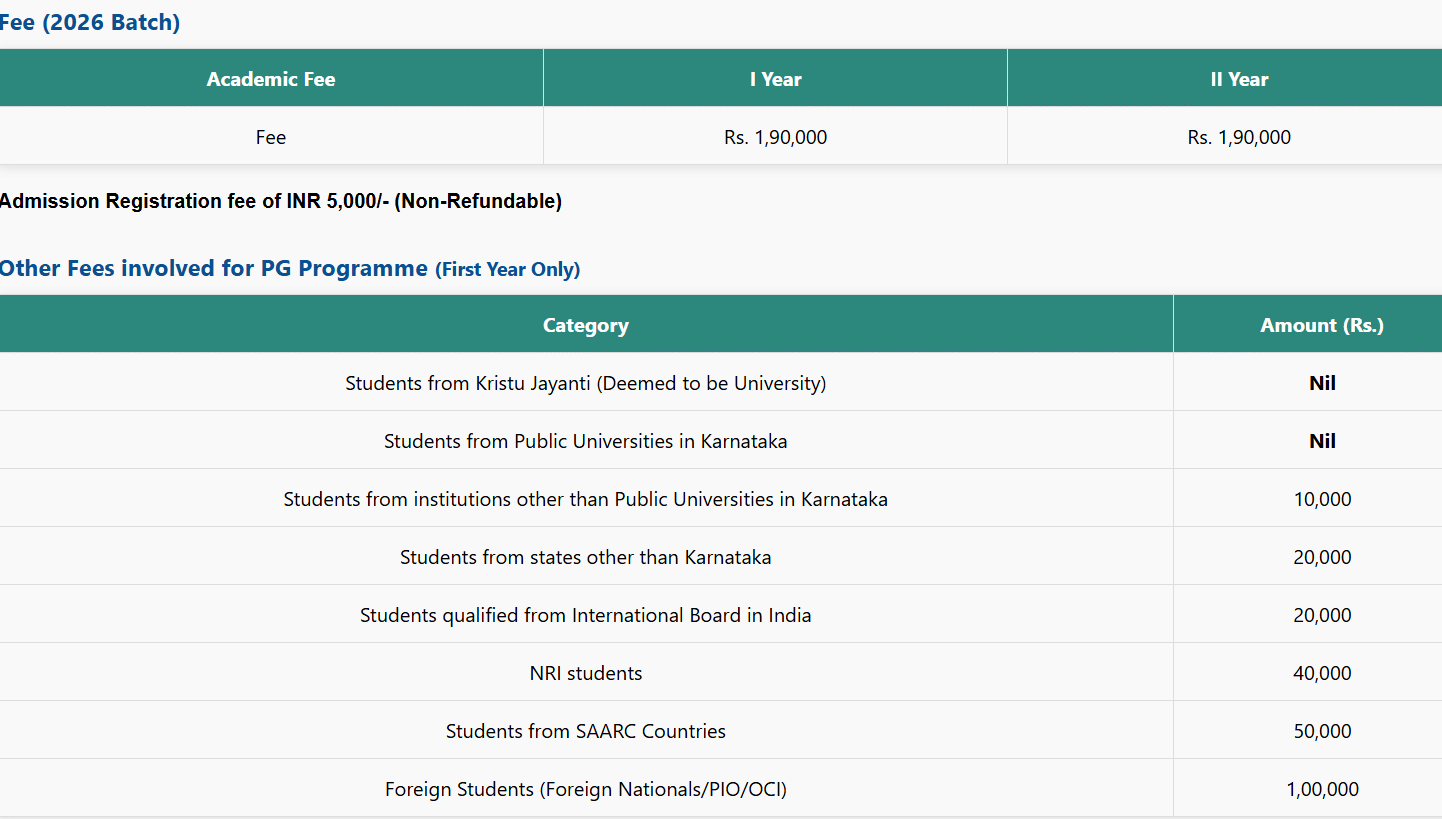Select the "NRI students" row
Image resolution: width=1442 pixels, height=819 pixels.
pyautogui.click(x=586, y=673)
